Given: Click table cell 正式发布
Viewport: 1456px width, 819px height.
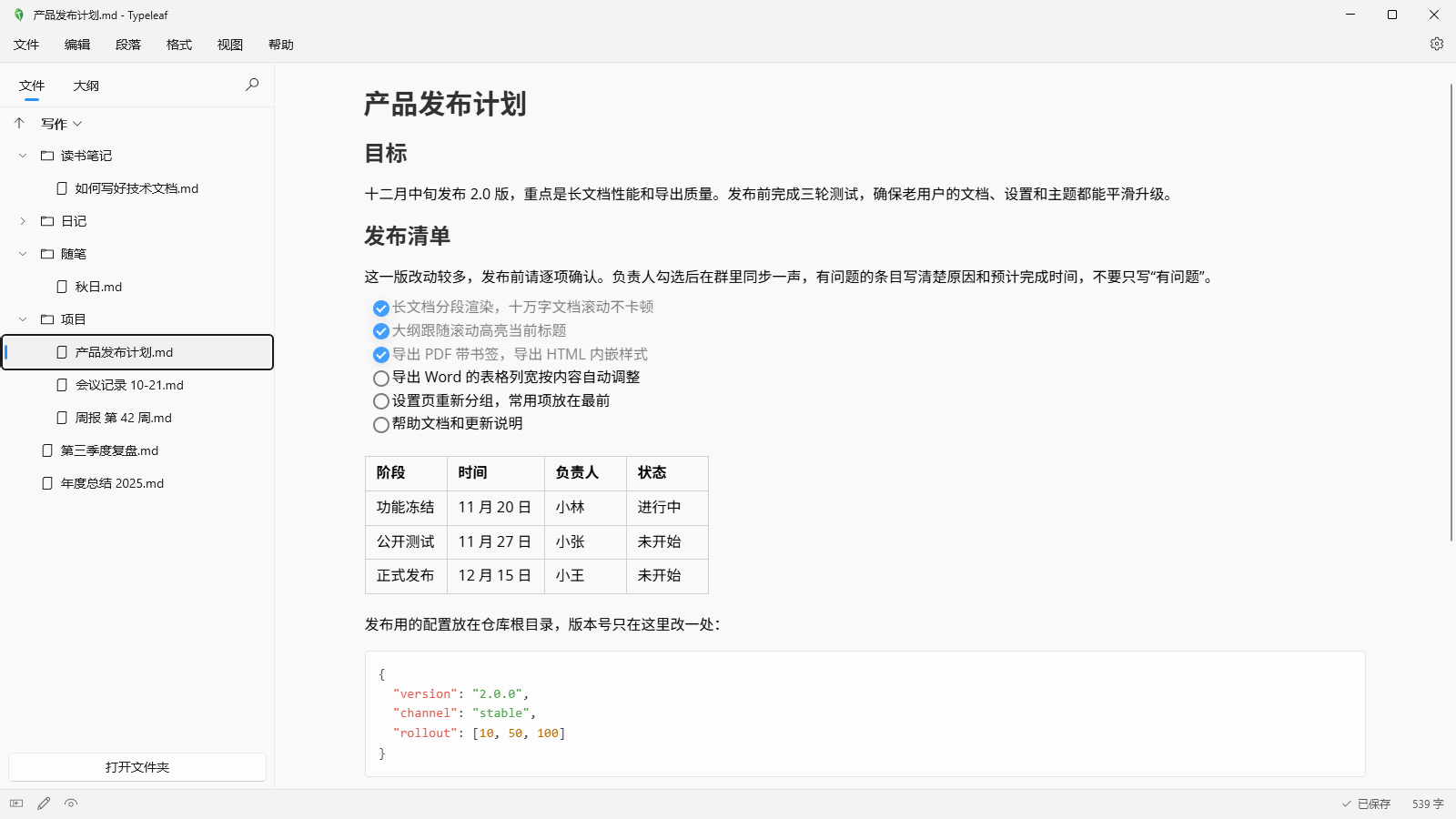Looking at the screenshot, I should [x=406, y=575].
